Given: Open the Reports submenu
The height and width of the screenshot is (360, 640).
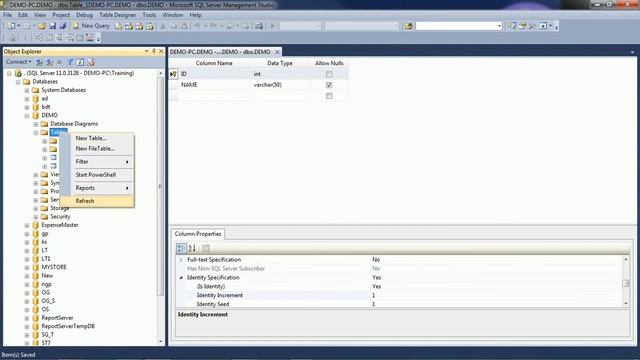Looking at the screenshot, I should (x=97, y=188).
